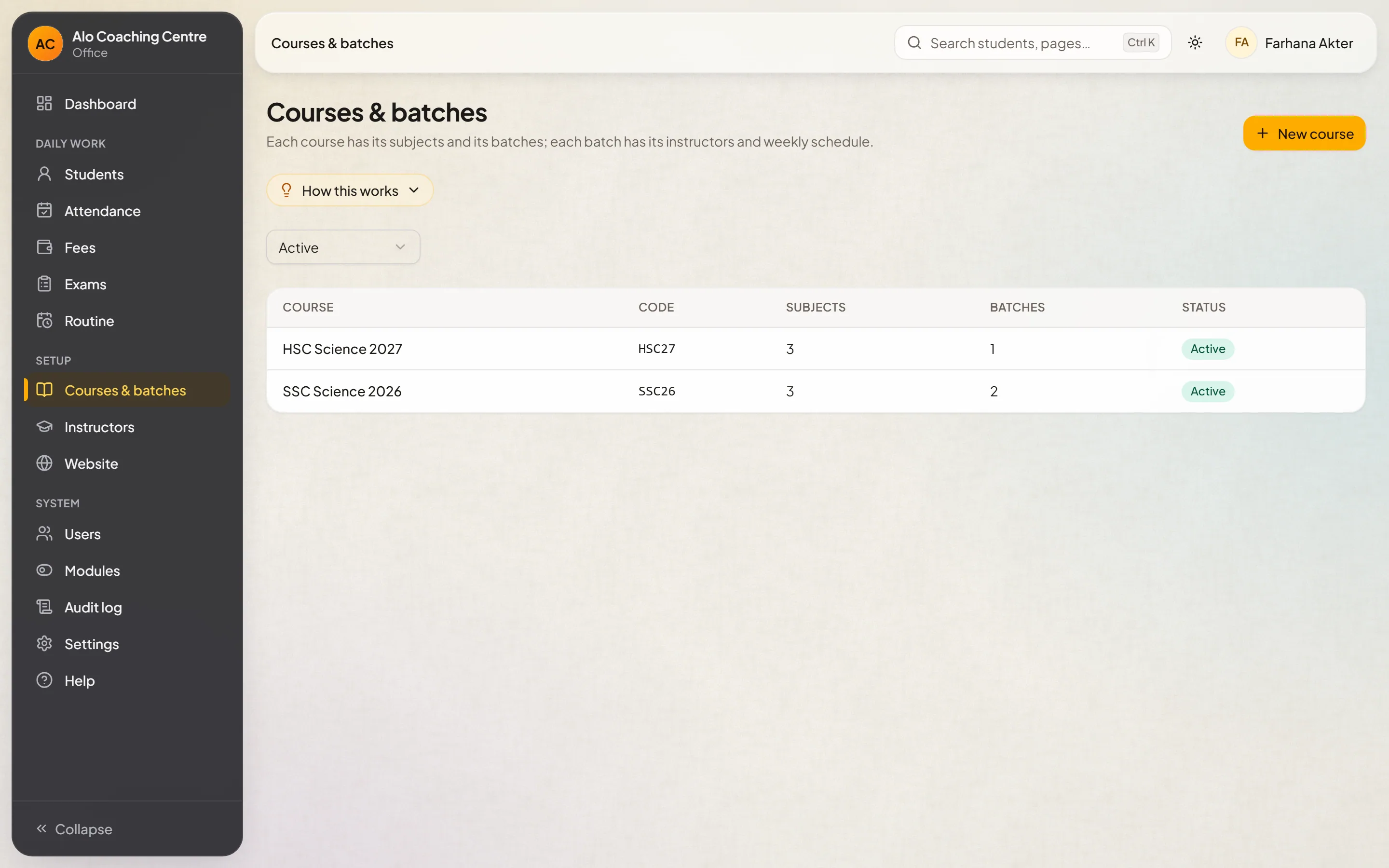Open Instructors page from sidebar
Image resolution: width=1389 pixels, height=868 pixels.
click(x=127, y=427)
